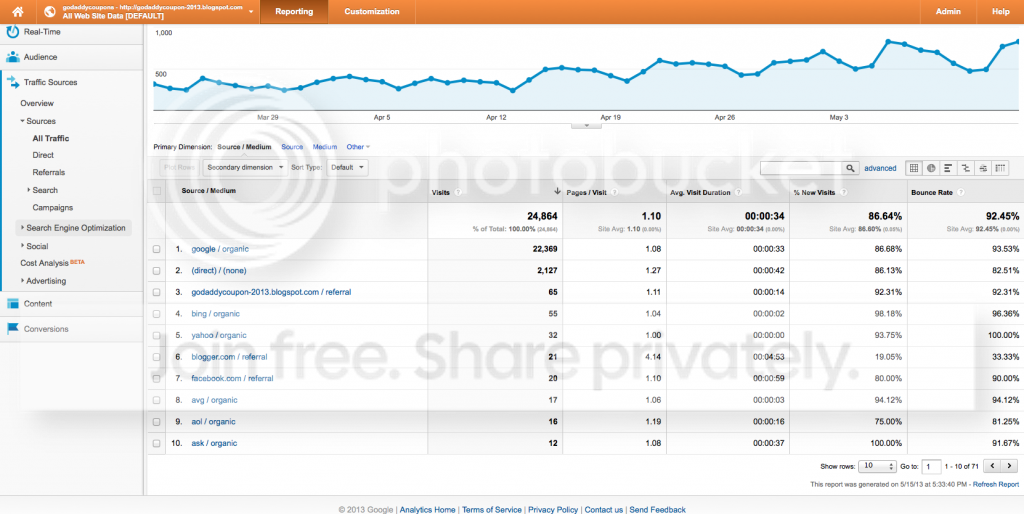
Task: Open the Privacy Policy footer link
Action: click(x=553, y=509)
